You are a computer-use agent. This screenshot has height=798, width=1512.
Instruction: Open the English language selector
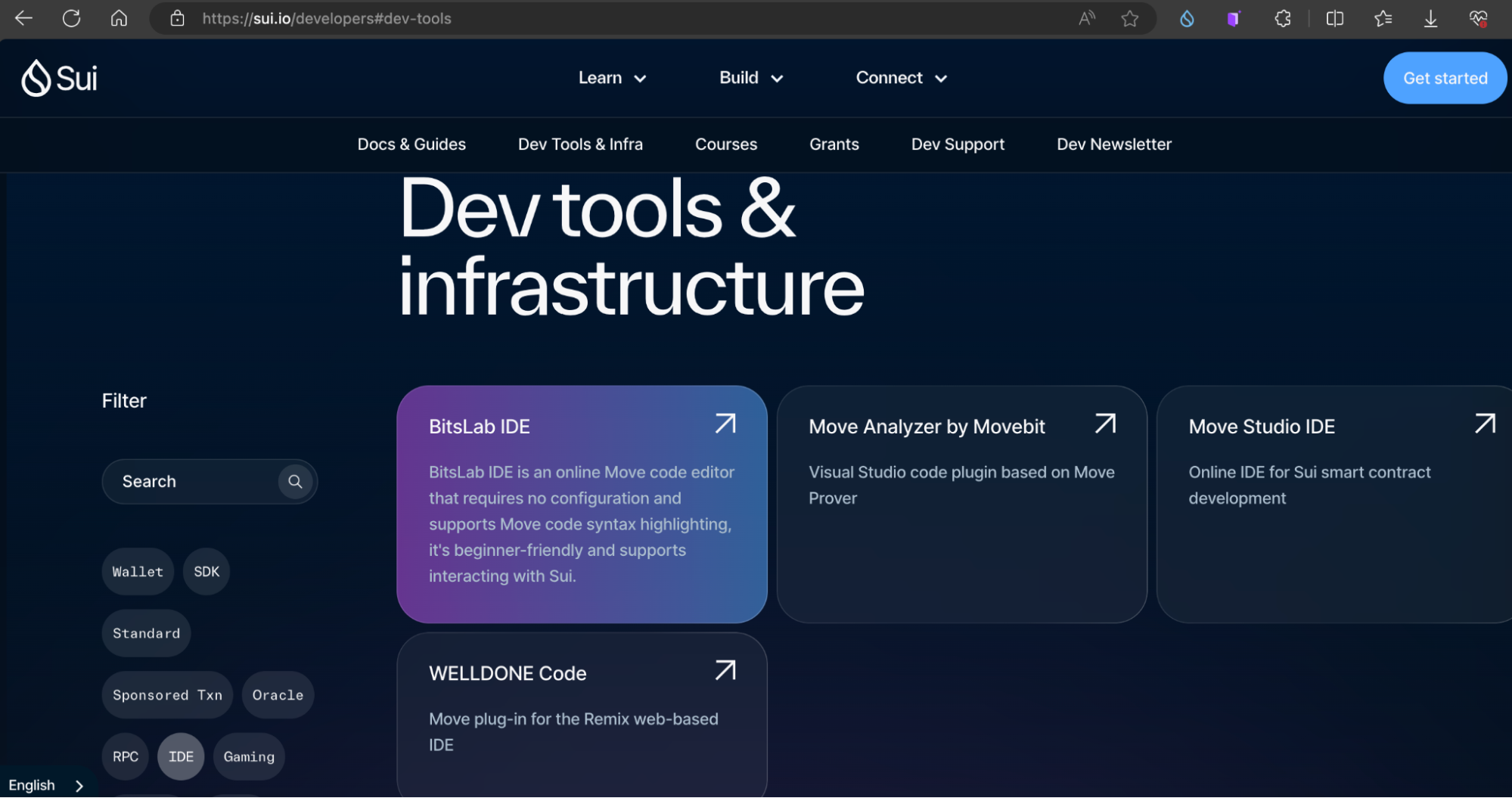pos(46,785)
